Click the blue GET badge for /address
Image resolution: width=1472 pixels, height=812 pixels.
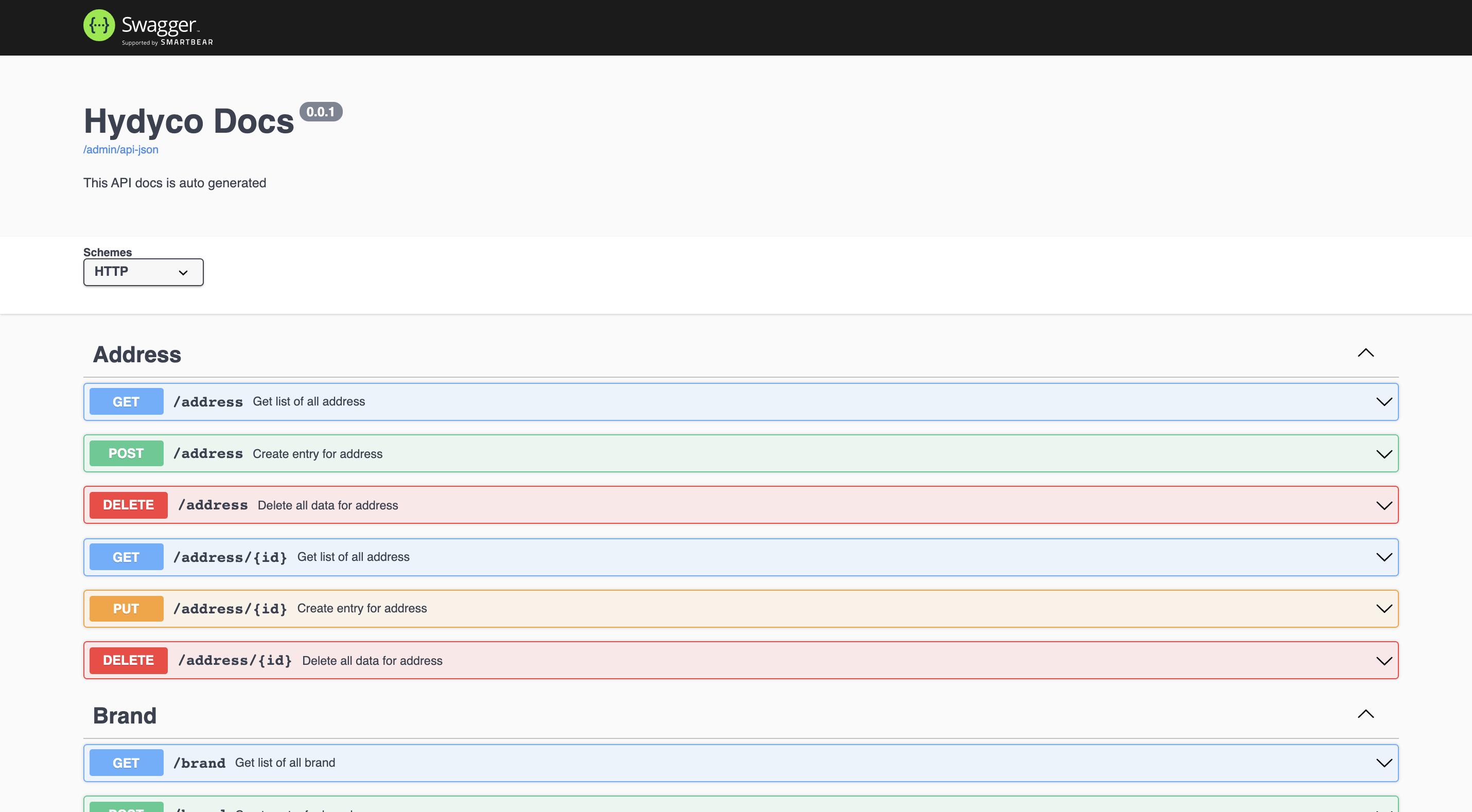126,402
